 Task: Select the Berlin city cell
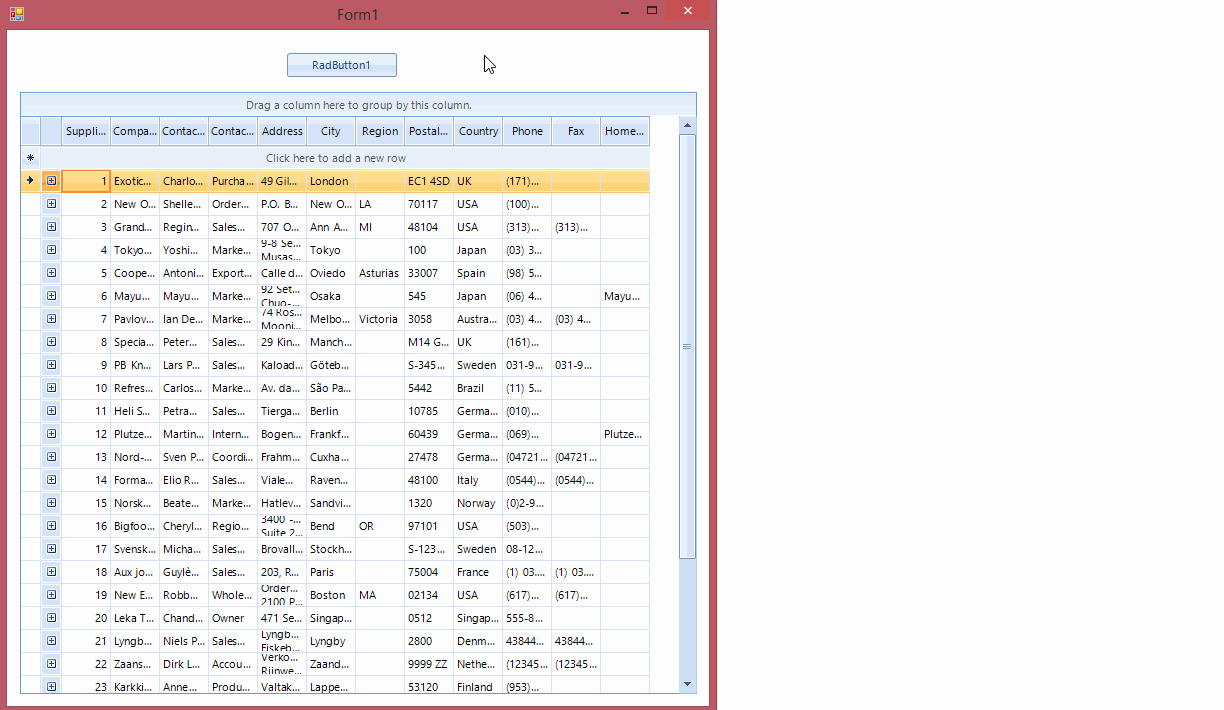point(331,411)
